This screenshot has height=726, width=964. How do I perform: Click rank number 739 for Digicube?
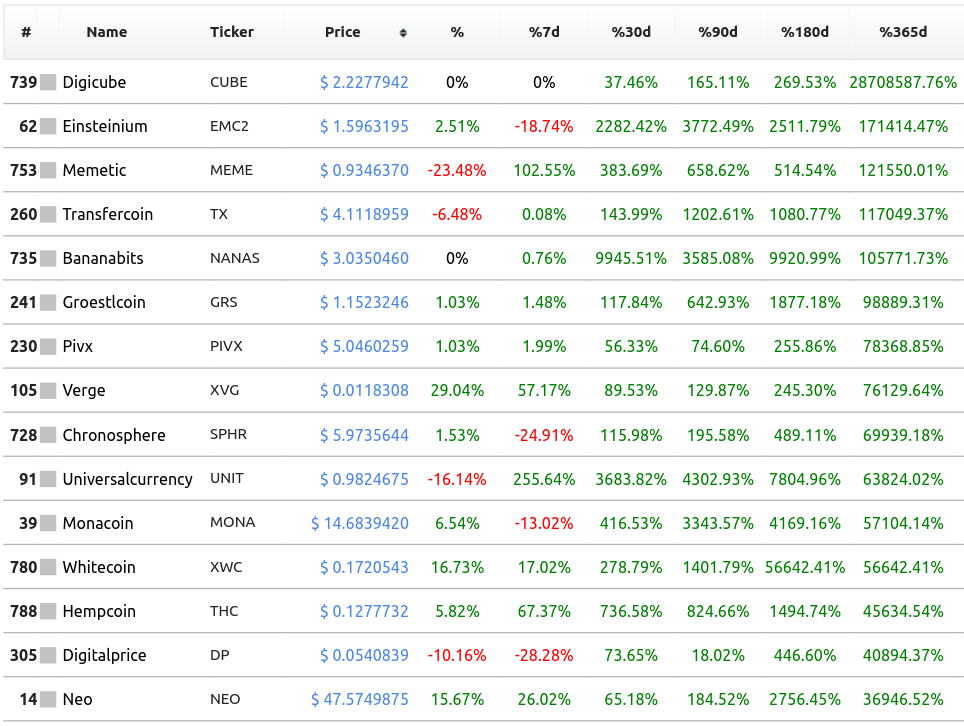point(23,82)
